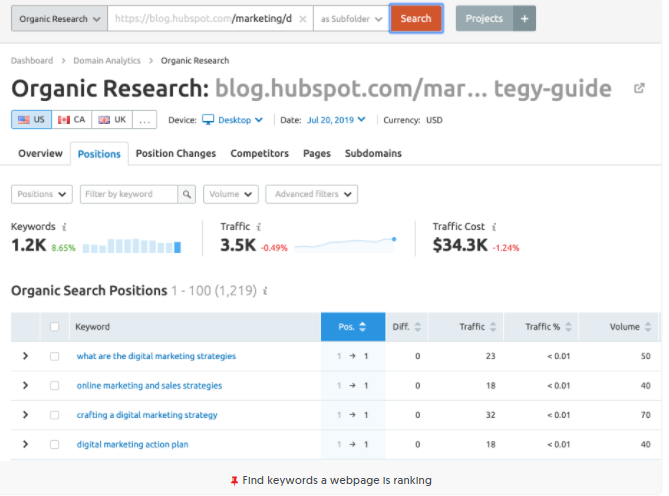Image resolution: width=669 pixels, height=496 pixels.
Task: Select the US flag database
Action: click(31, 119)
